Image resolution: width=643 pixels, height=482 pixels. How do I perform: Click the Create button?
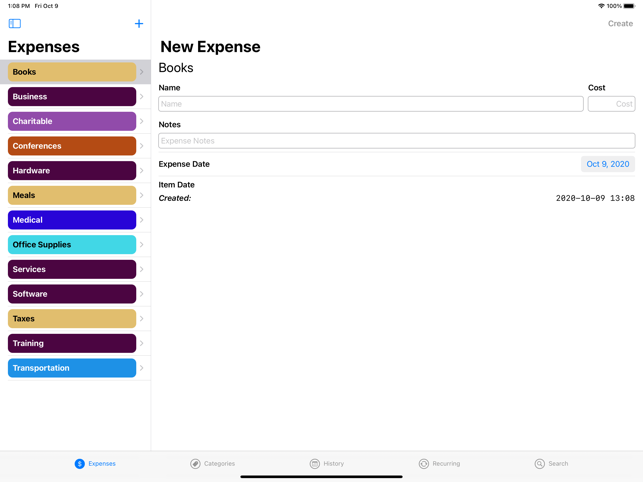620,24
